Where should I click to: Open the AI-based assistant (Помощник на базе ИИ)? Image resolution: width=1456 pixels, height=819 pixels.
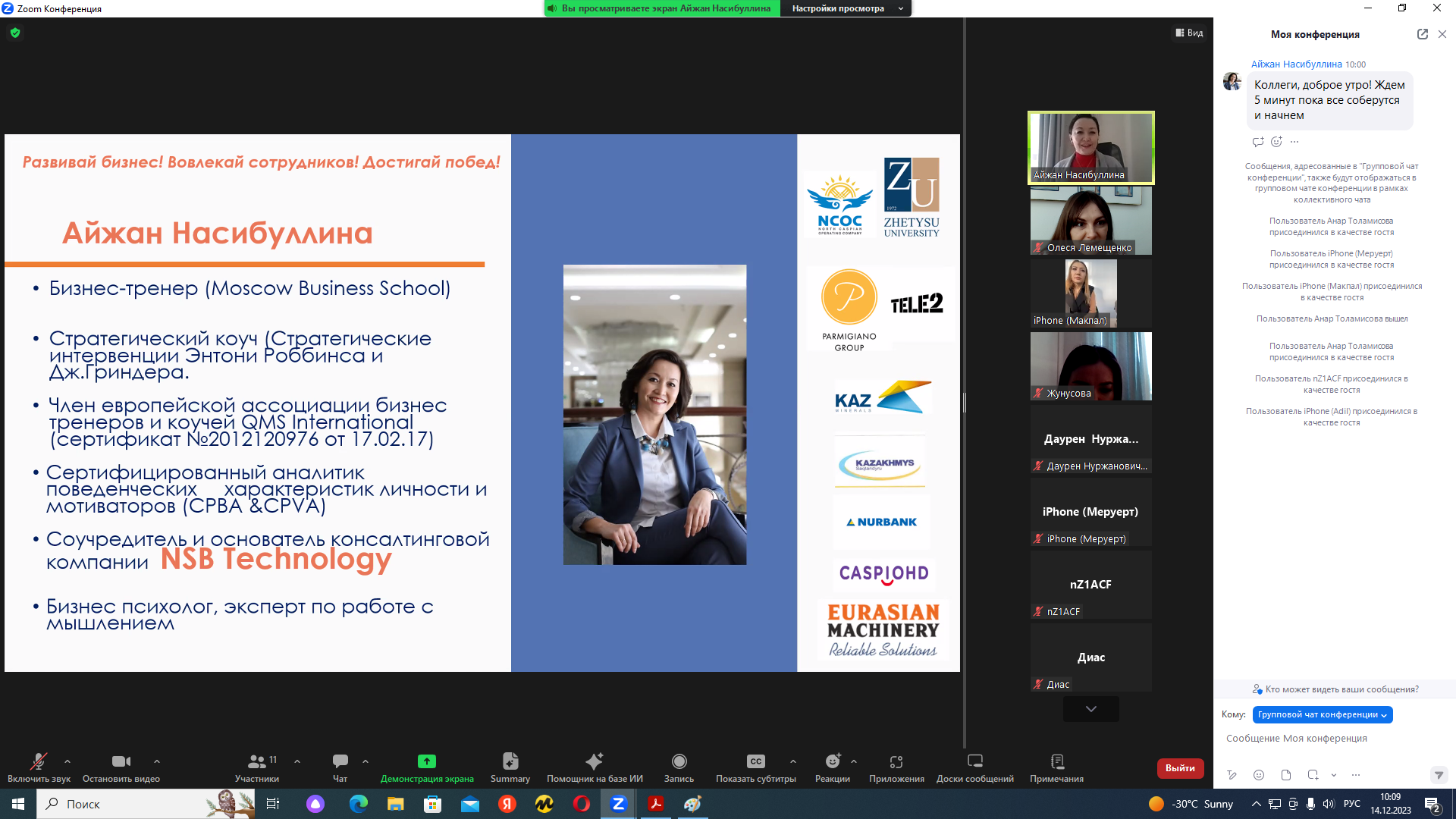pyautogui.click(x=595, y=767)
